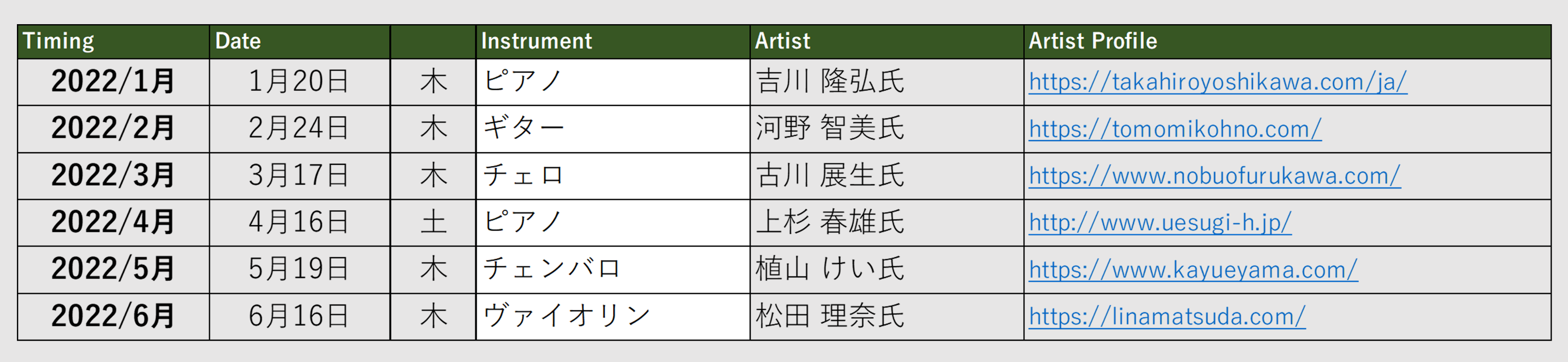Follow the nobuofurukawa.com link

pyautogui.click(x=1214, y=176)
